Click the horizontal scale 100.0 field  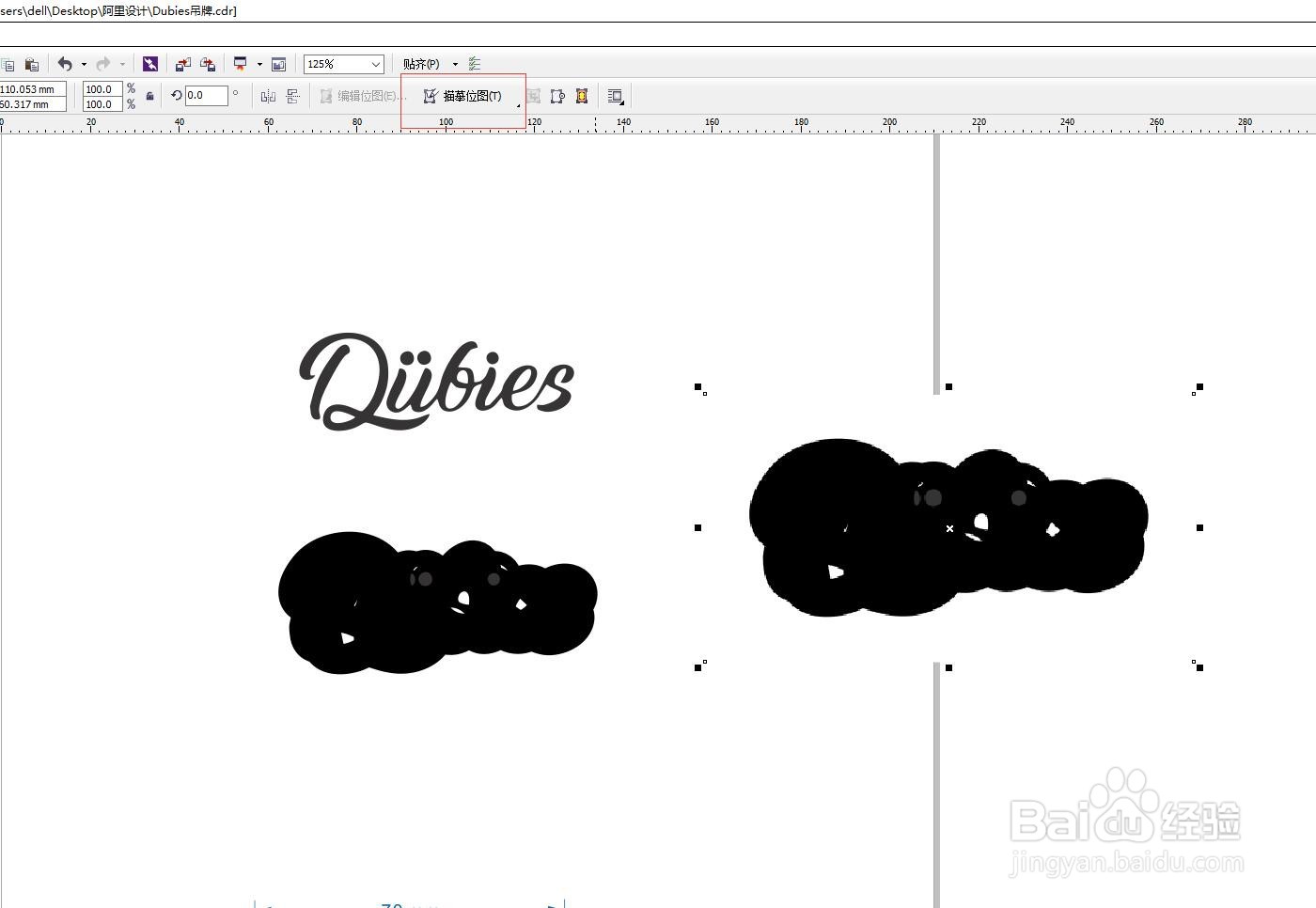(102, 89)
